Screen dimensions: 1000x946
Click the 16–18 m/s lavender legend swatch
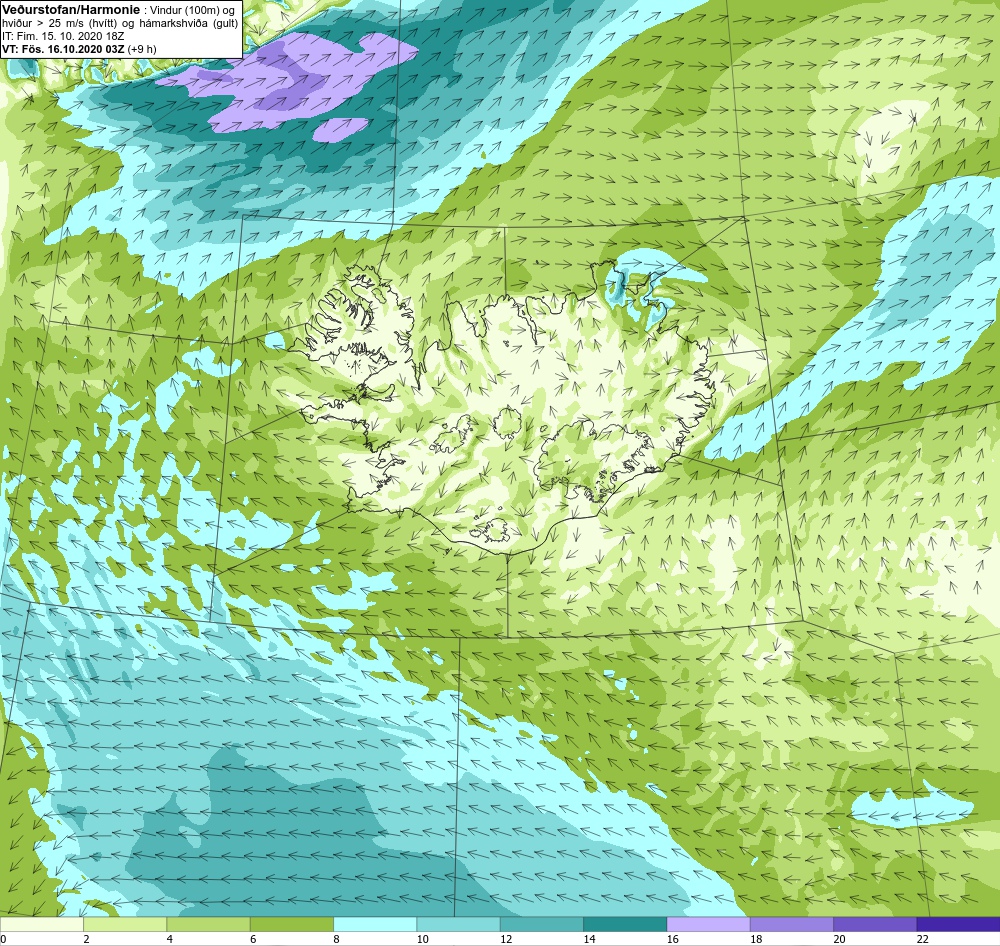tap(709, 924)
